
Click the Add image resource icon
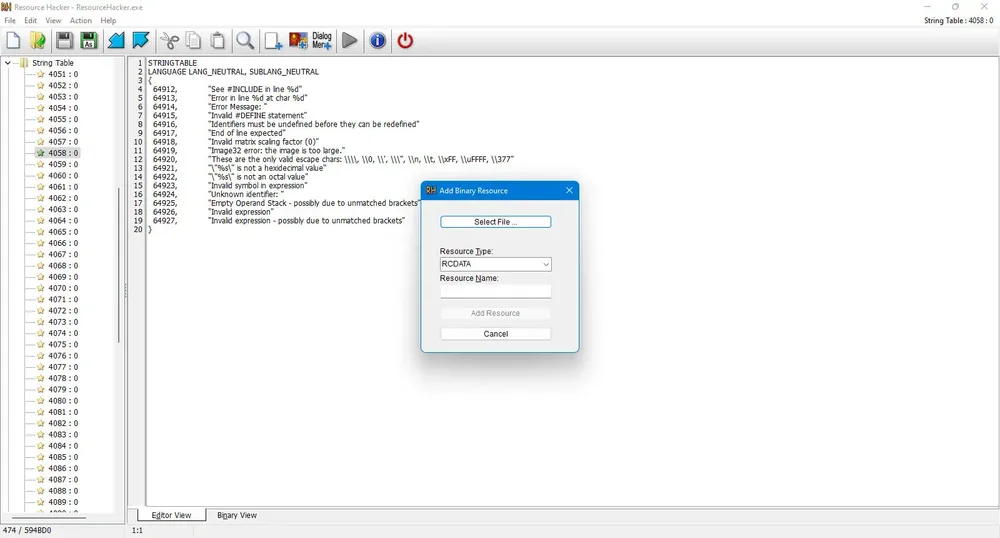[298, 41]
